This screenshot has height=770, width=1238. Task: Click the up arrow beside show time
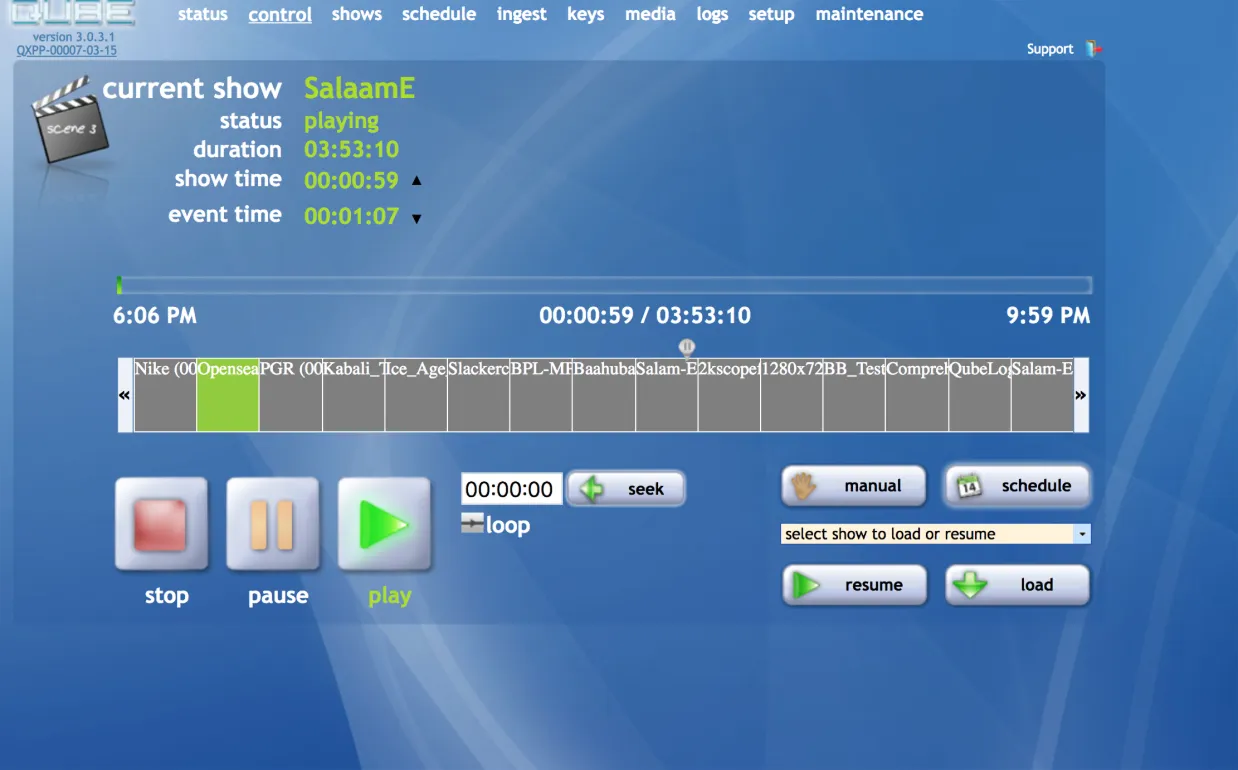coord(417,181)
